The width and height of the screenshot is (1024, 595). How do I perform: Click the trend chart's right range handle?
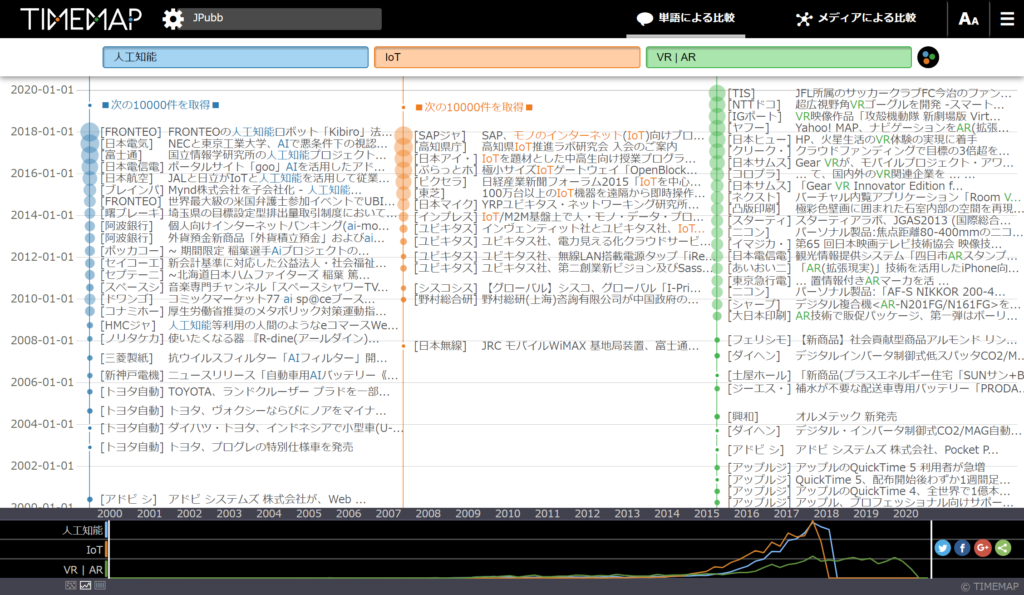[931, 549]
